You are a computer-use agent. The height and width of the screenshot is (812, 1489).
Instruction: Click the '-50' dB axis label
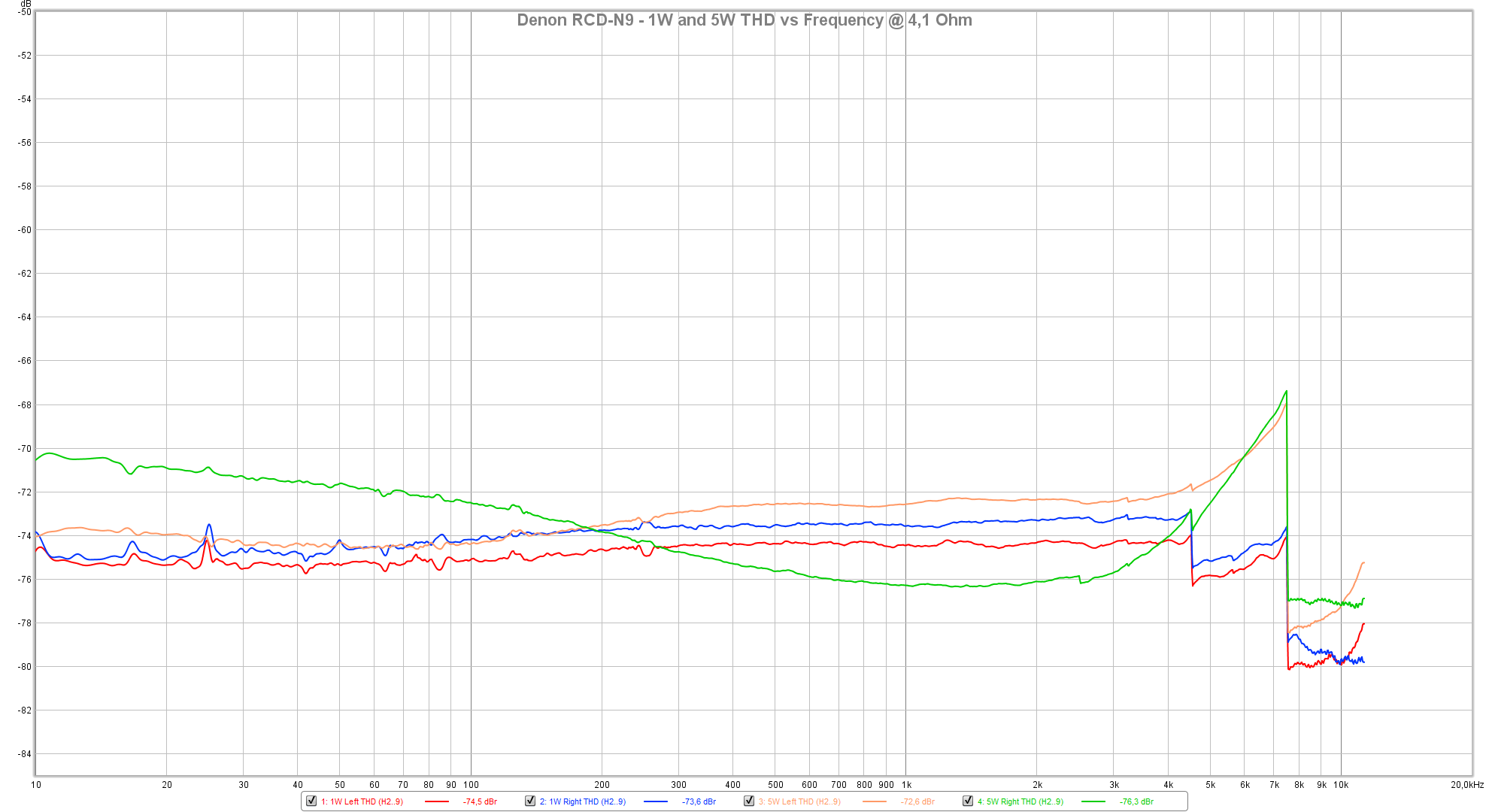24,12
